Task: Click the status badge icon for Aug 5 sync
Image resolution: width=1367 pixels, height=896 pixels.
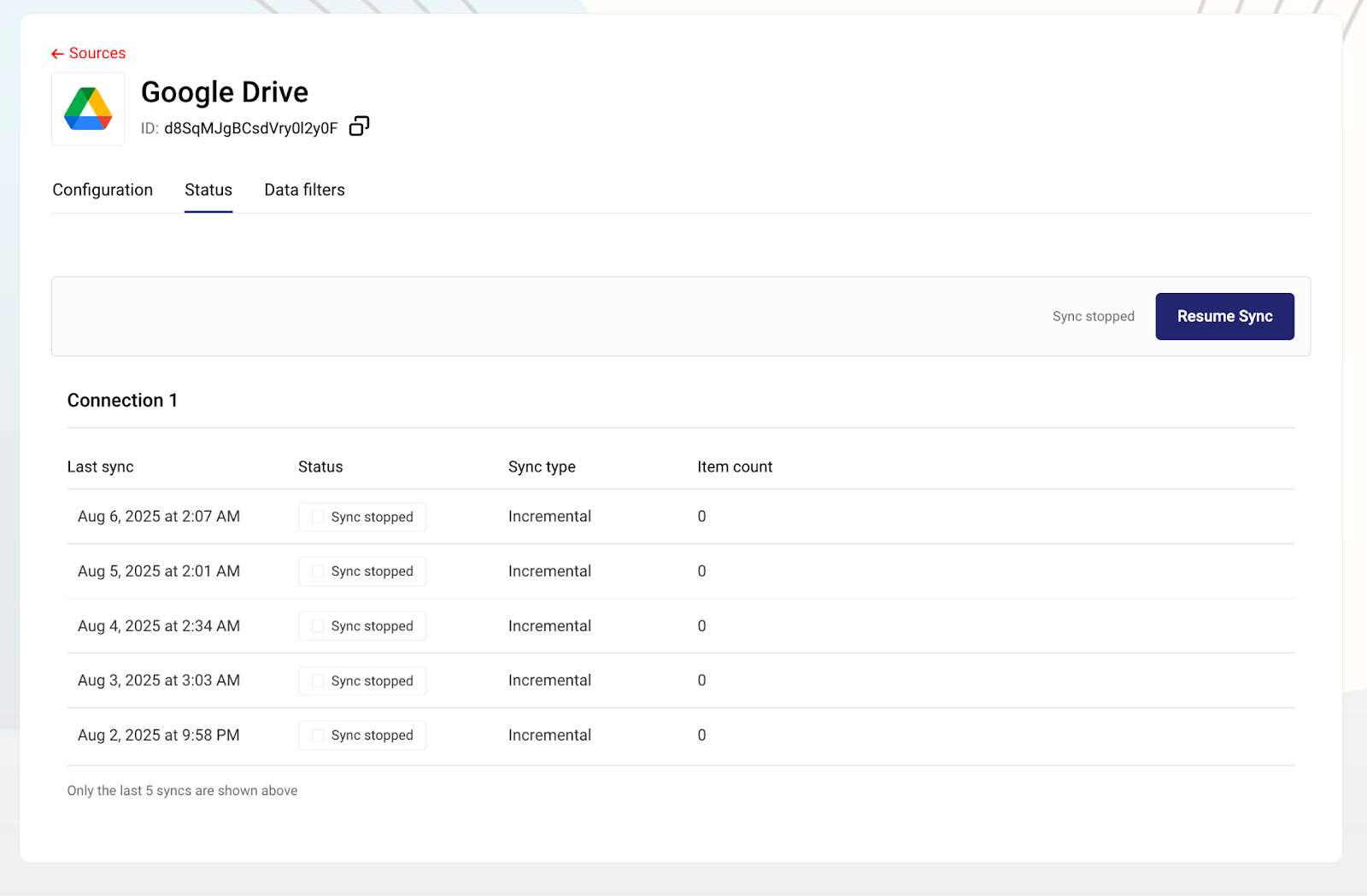Action: click(318, 571)
